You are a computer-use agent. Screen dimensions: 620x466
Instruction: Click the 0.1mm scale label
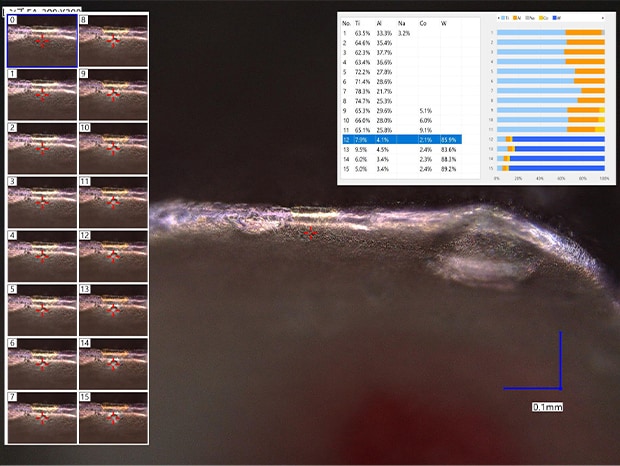click(x=546, y=407)
